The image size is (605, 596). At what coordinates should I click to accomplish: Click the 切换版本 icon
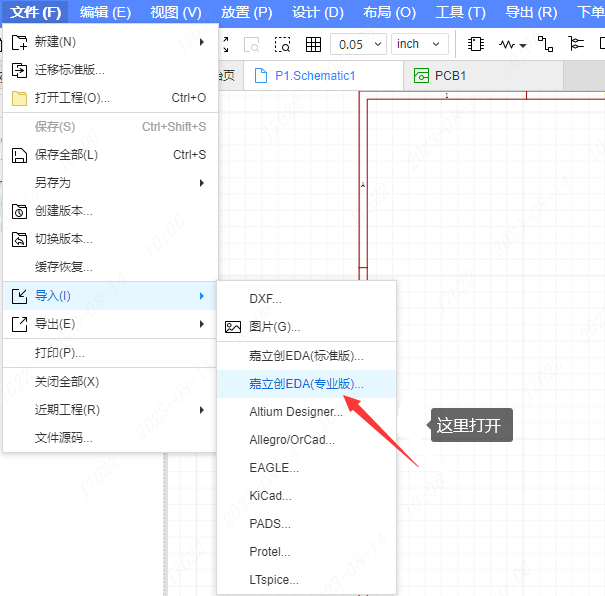[x=19, y=240]
